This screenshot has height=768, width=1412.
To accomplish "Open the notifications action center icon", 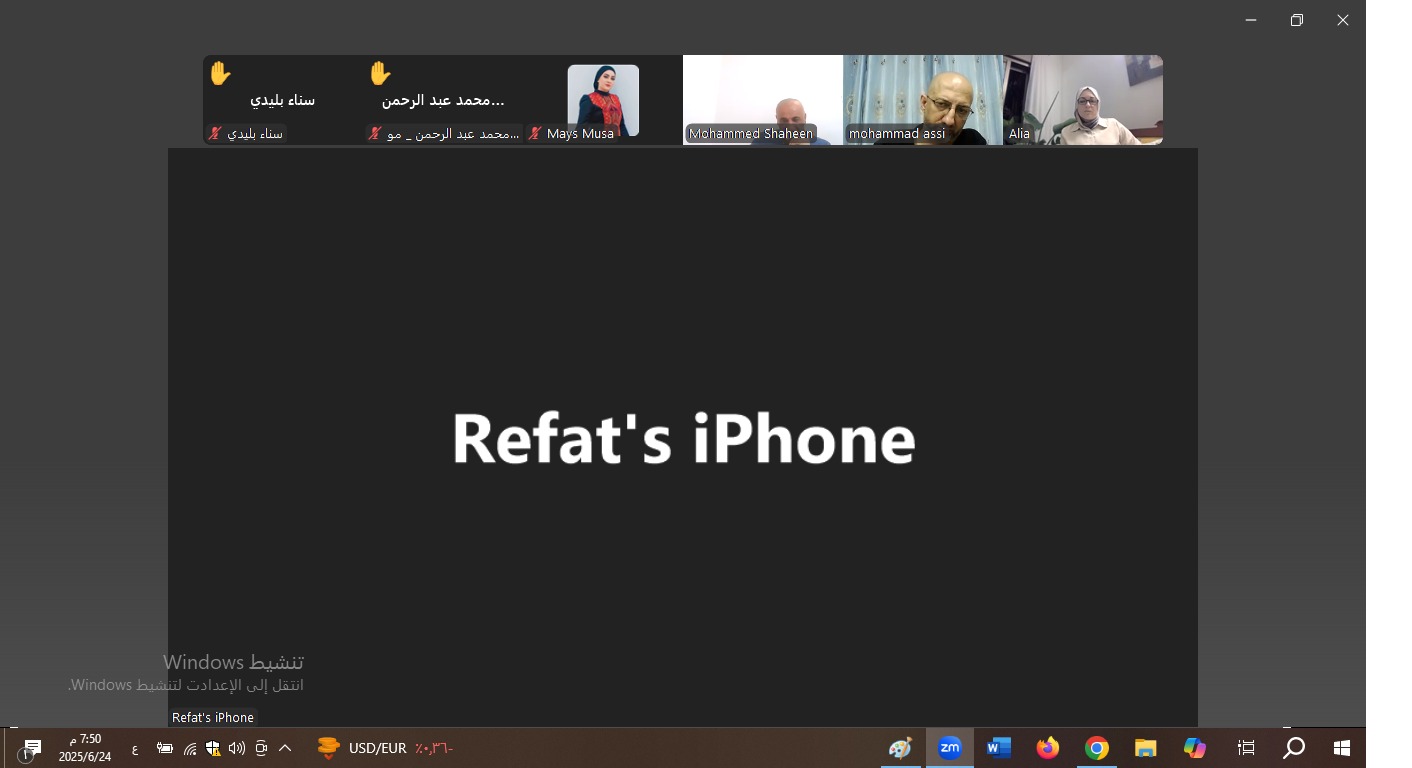I will click(x=31, y=748).
